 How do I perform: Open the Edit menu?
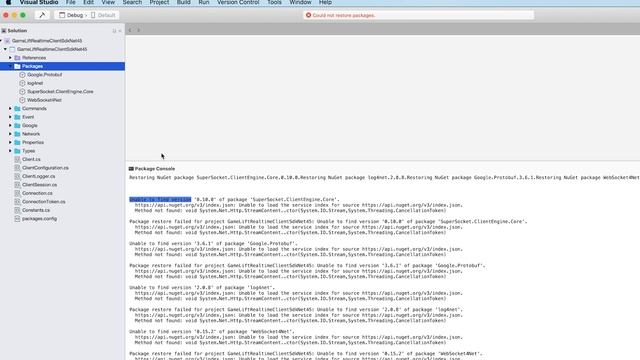89,2
